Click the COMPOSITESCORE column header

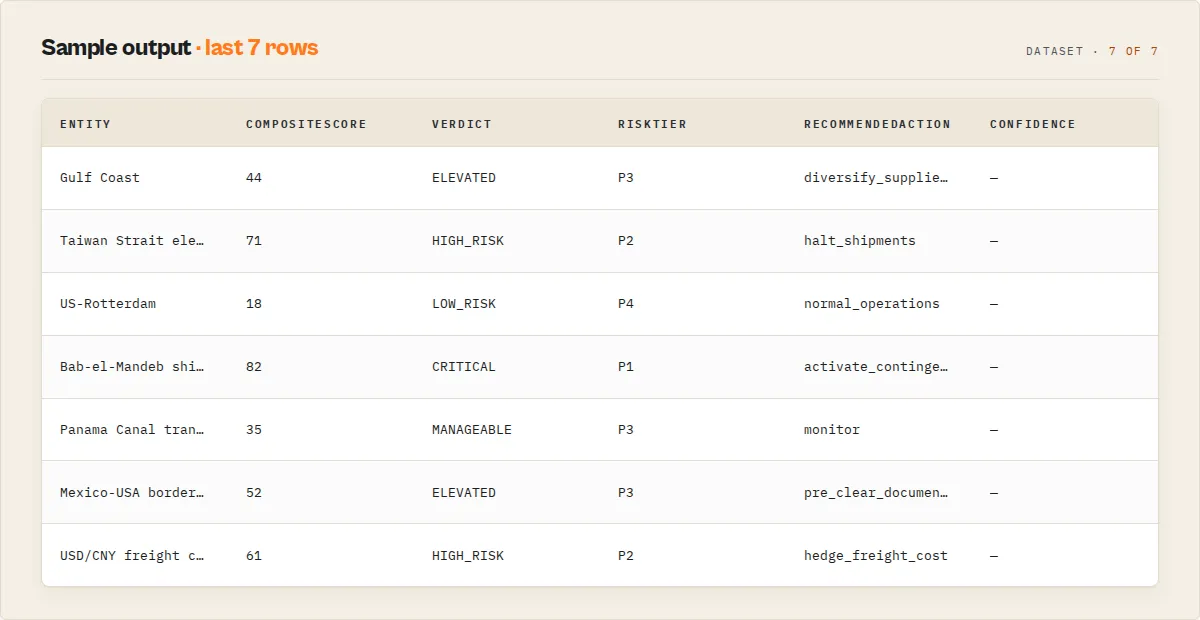tap(306, 124)
